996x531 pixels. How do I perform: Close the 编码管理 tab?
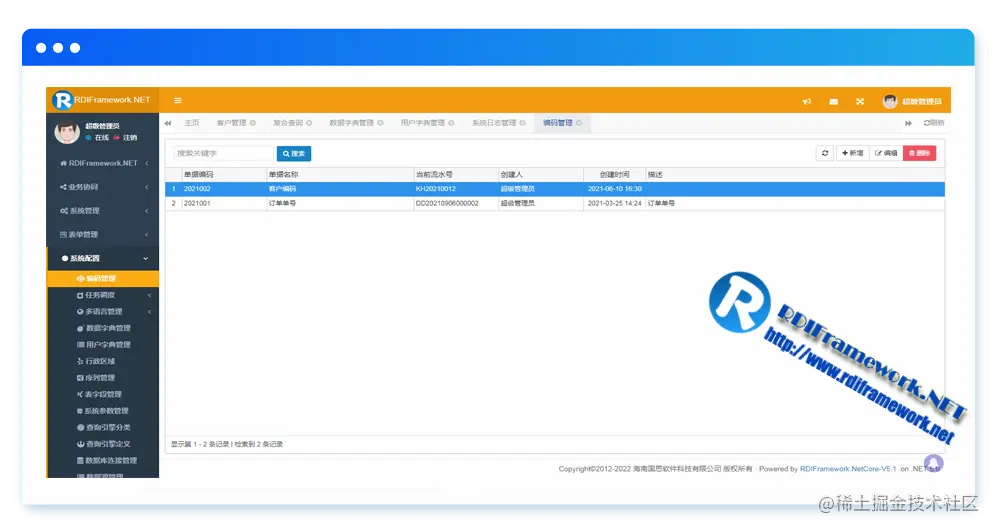point(579,123)
